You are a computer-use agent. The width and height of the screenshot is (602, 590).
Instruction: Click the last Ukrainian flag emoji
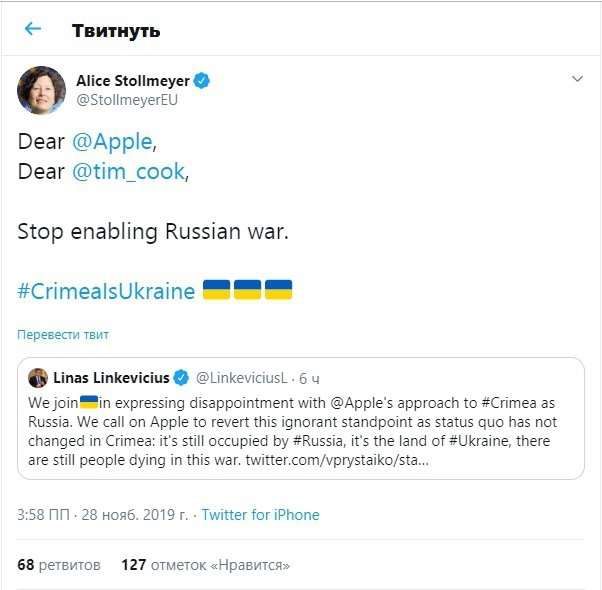pos(279,291)
